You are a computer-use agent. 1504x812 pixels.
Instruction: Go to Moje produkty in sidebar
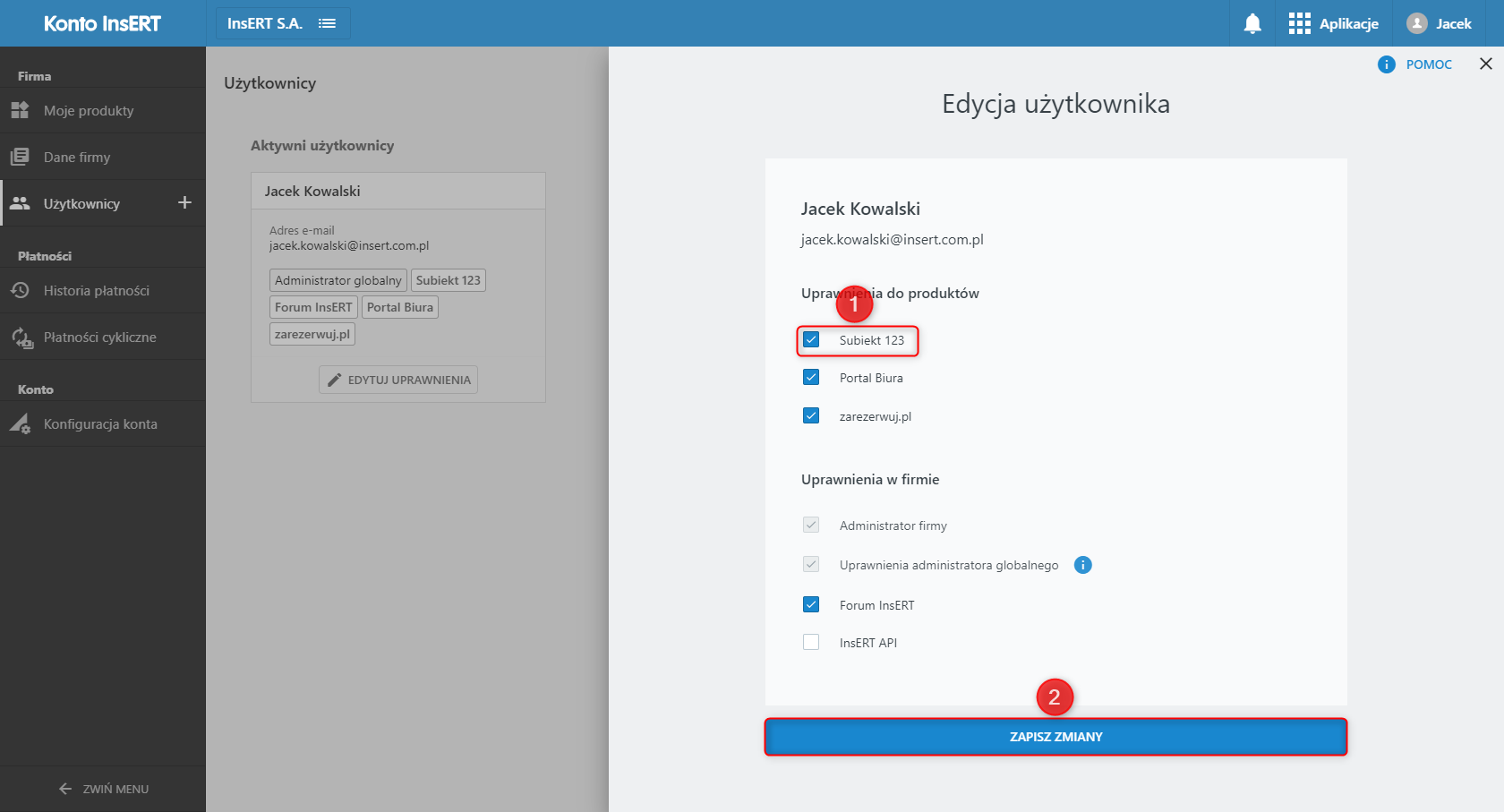[x=103, y=110]
